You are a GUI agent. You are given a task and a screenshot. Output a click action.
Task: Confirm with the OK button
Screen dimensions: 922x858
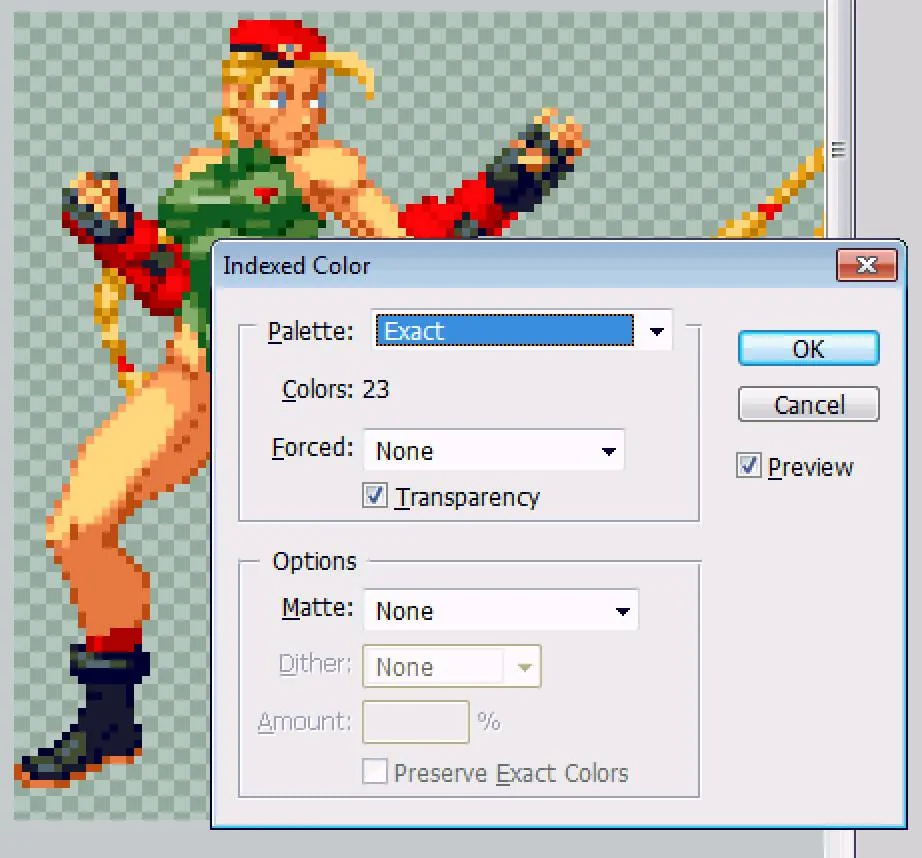click(x=809, y=349)
